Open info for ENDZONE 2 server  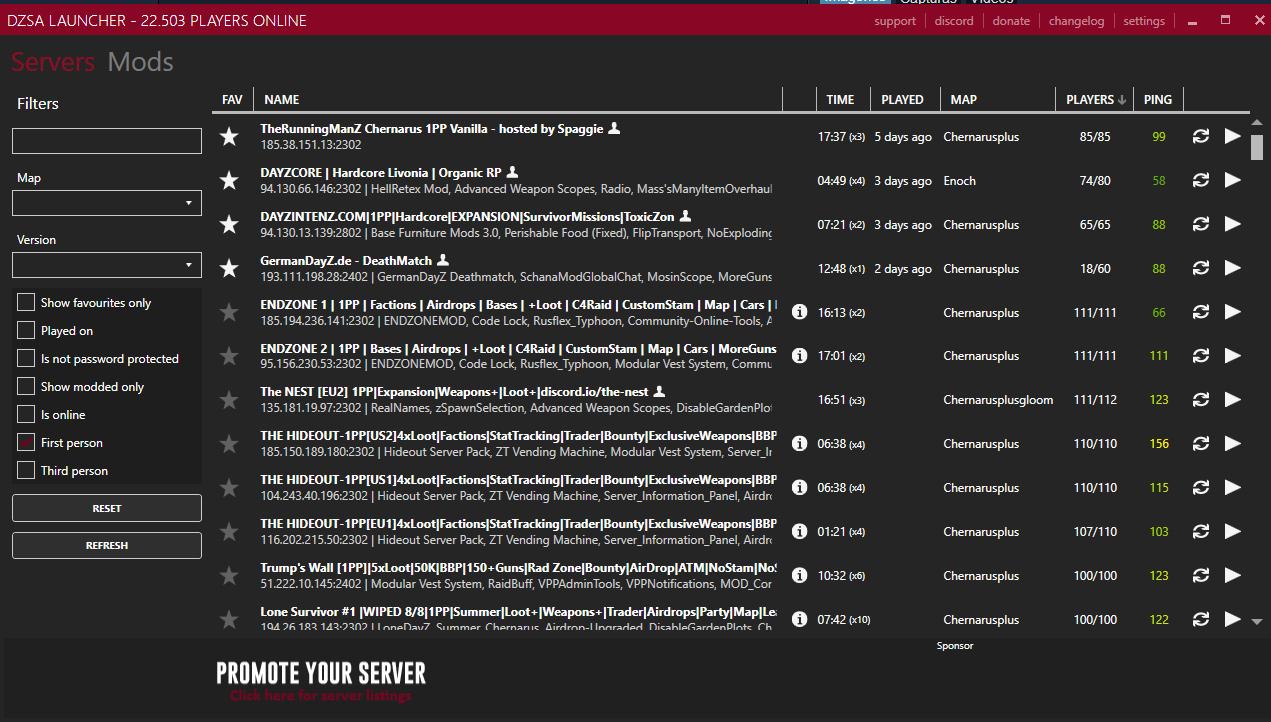(799, 355)
